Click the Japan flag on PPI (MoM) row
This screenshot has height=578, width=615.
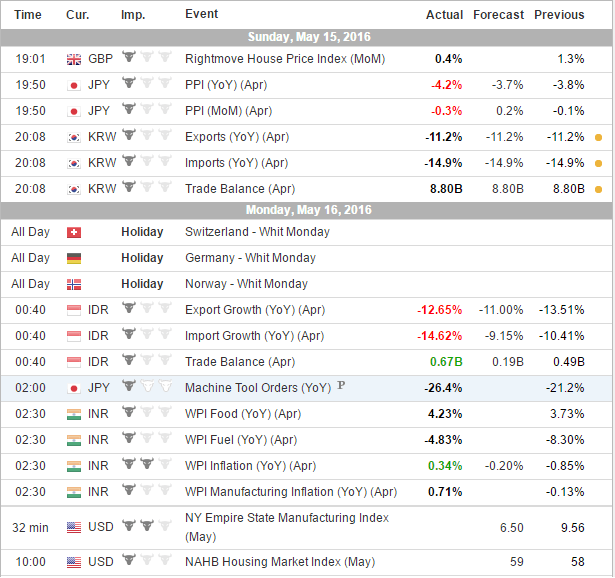coord(74,111)
